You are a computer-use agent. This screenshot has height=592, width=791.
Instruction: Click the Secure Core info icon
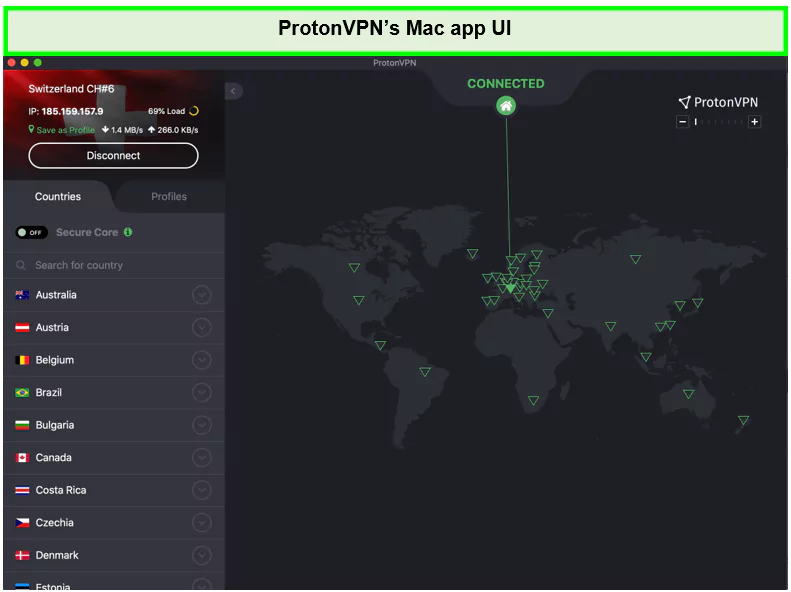(128, 232)
